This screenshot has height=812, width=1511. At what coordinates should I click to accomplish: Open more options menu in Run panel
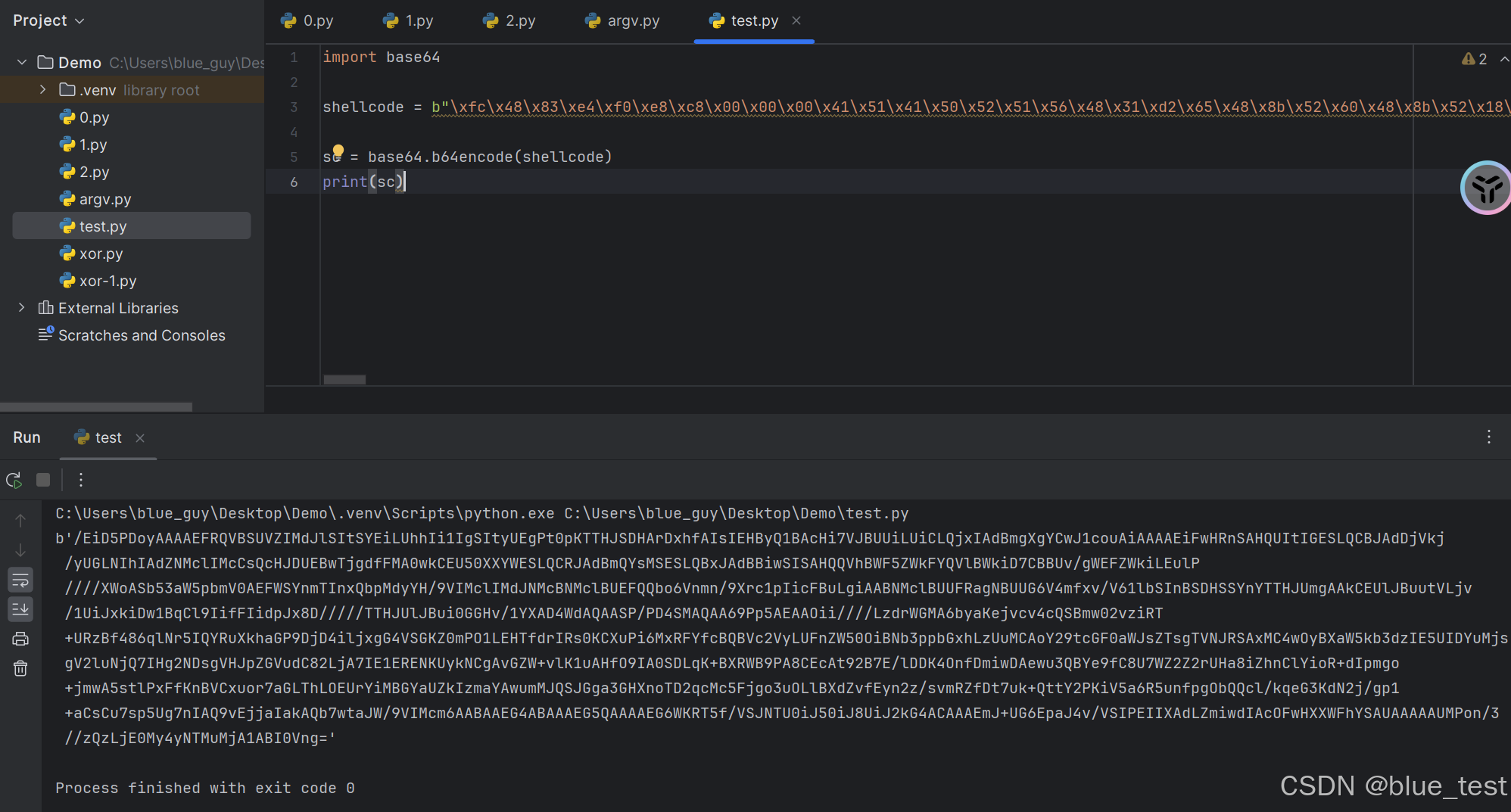[x=1488, y=437]
